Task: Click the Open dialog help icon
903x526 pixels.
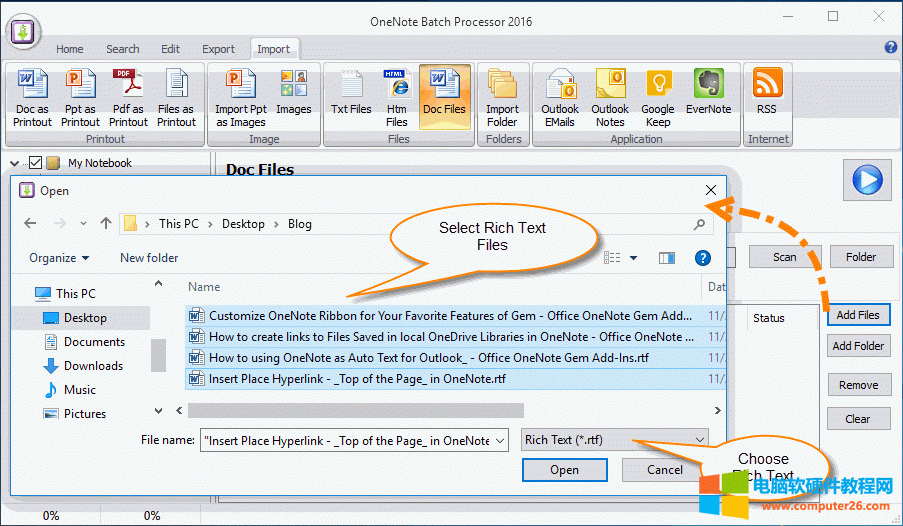Action: pos(703,258)
